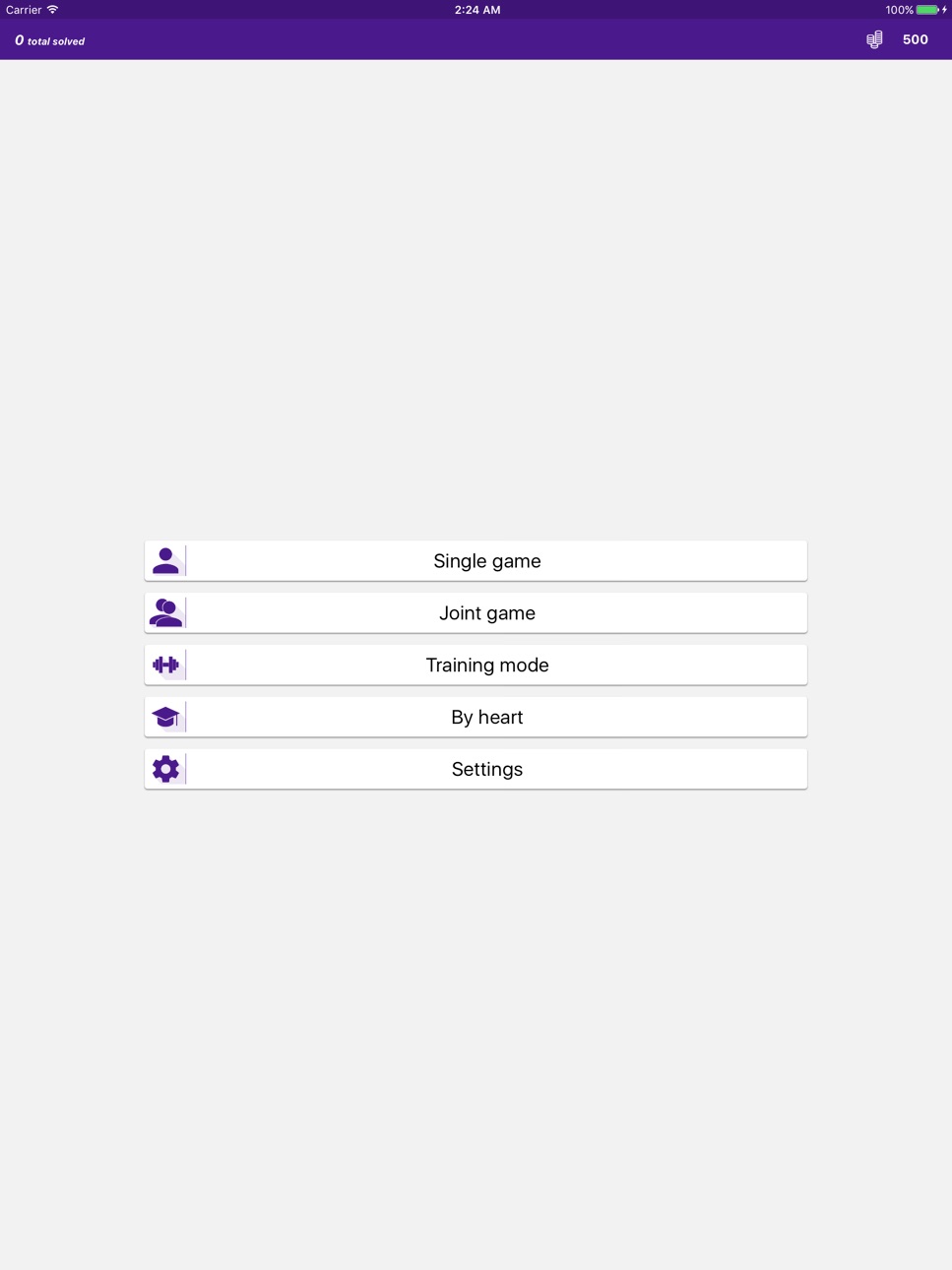This screenshot has height=1270, width=952.
Task: Tap the green battery icon
Action: tap(927, 10)
